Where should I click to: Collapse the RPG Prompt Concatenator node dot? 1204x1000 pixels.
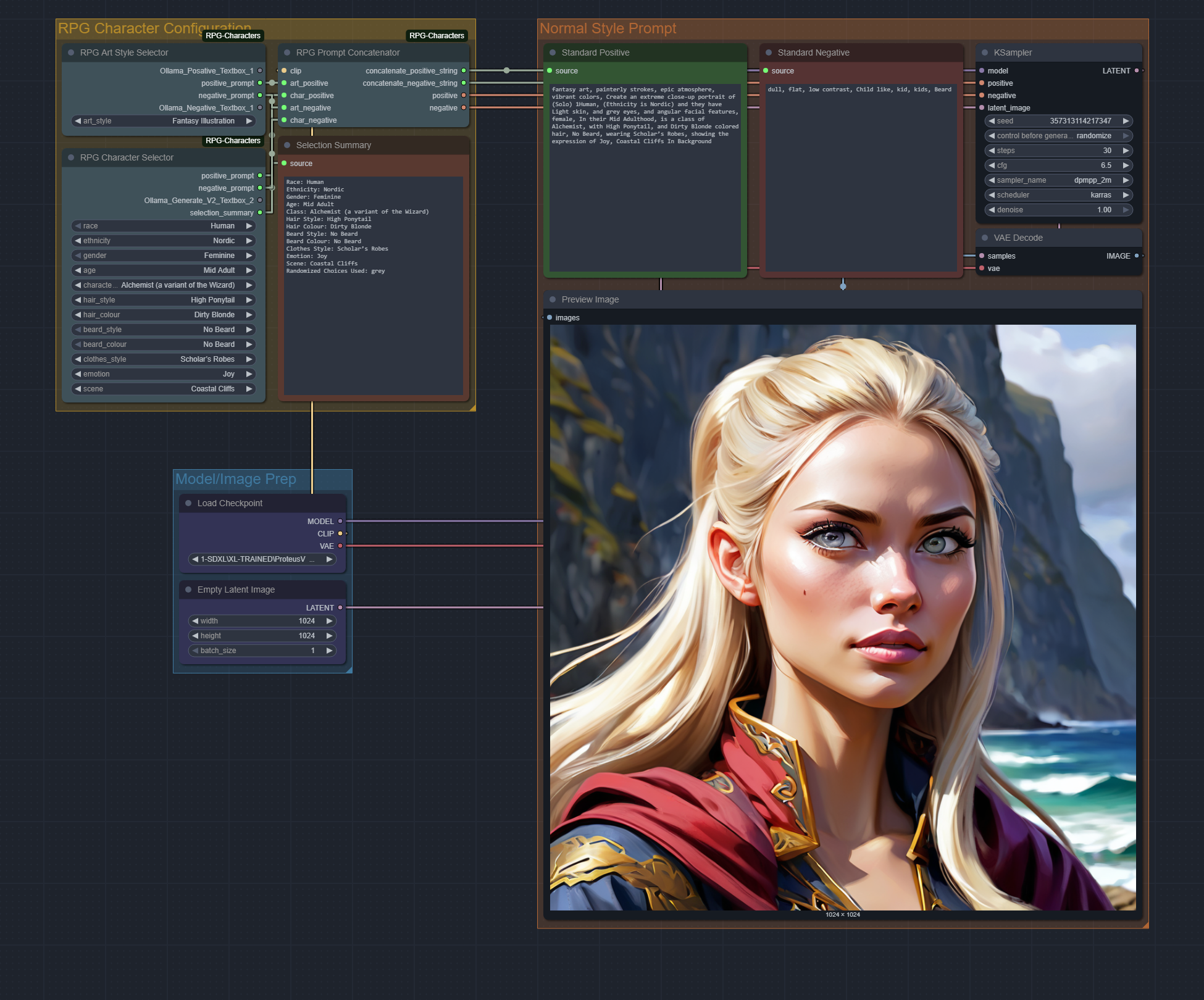coord(287,52)
